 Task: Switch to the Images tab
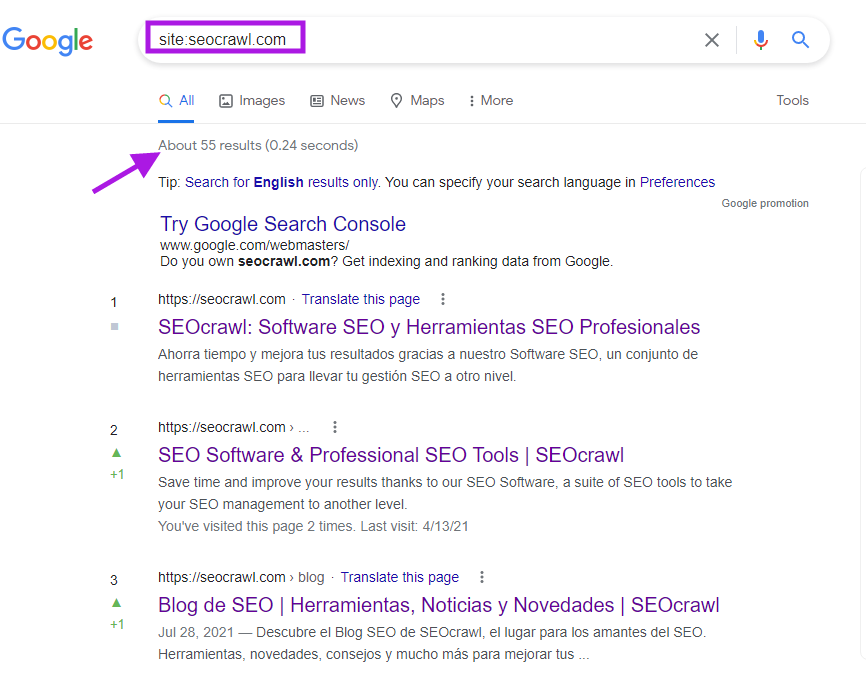(x=252, y=100)
